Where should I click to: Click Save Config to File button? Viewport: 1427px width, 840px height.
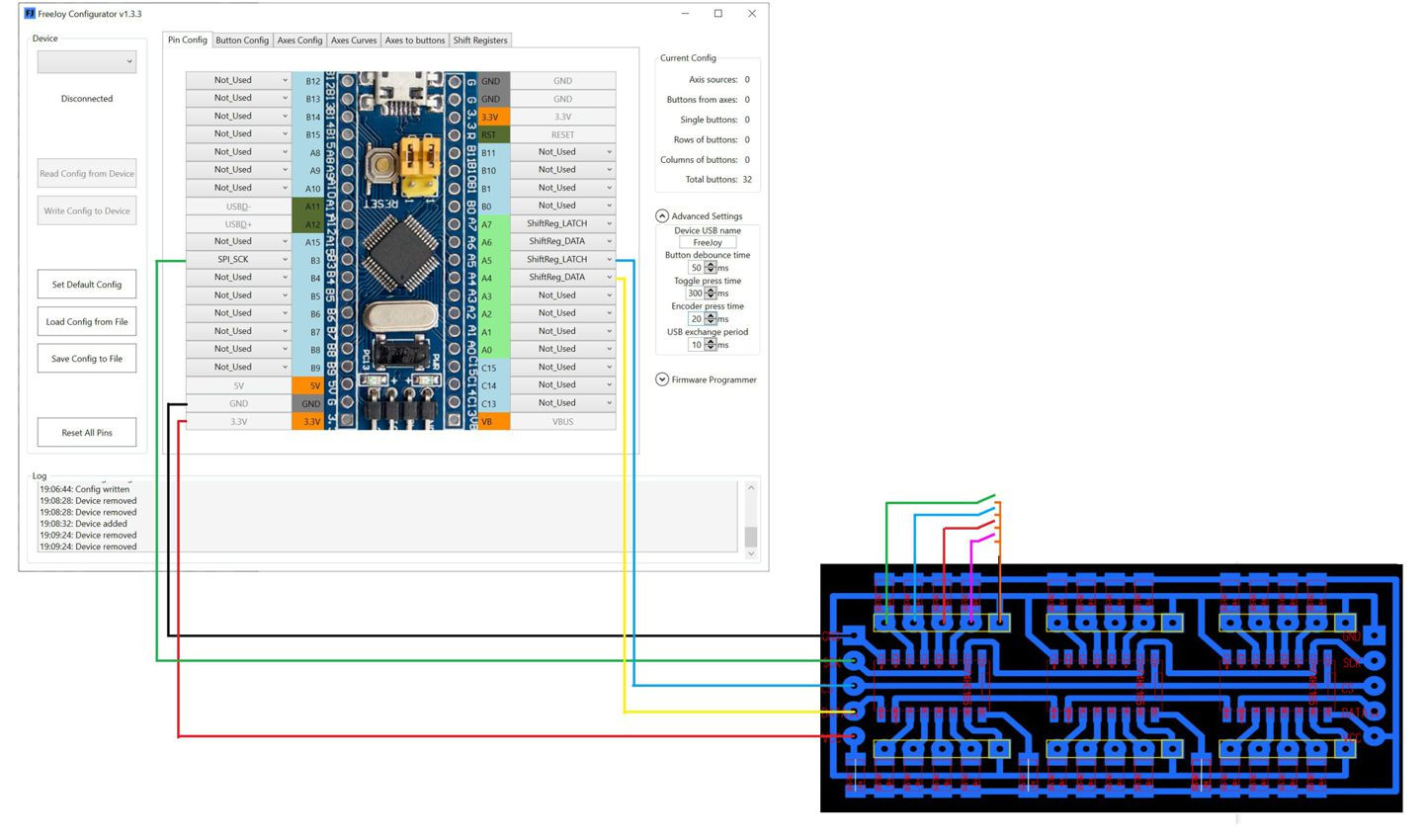(87, 359)
